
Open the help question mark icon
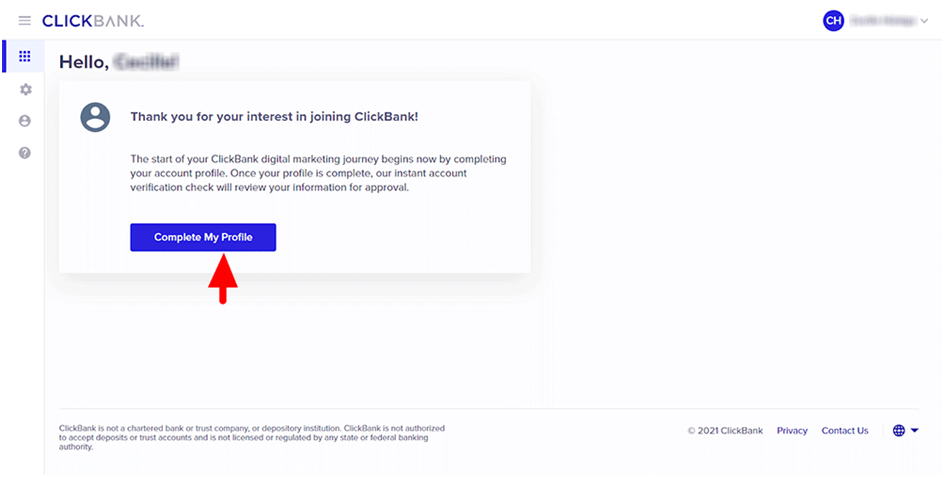(x=25, y=153)
